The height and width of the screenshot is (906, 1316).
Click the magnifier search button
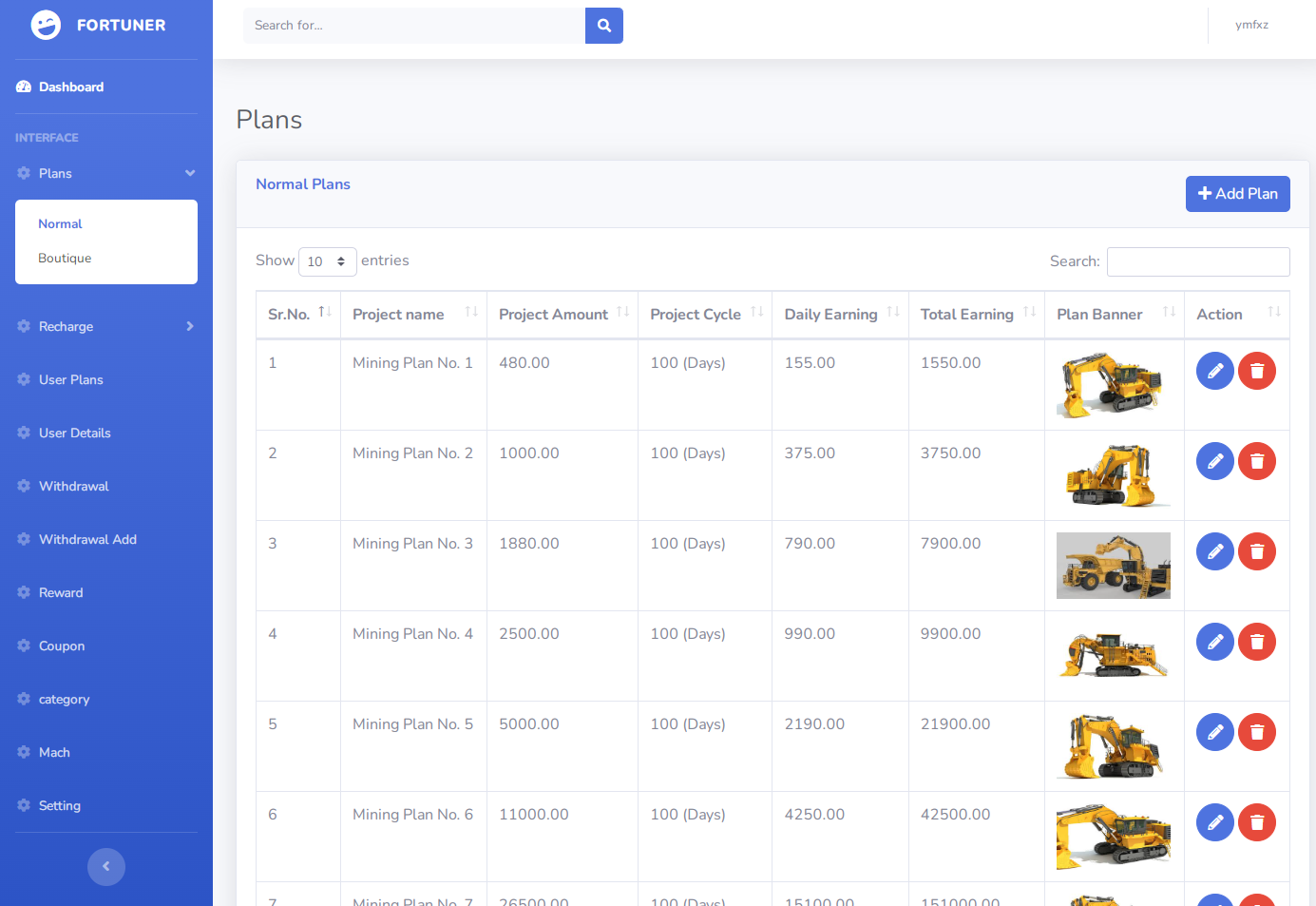coord(603,26)
